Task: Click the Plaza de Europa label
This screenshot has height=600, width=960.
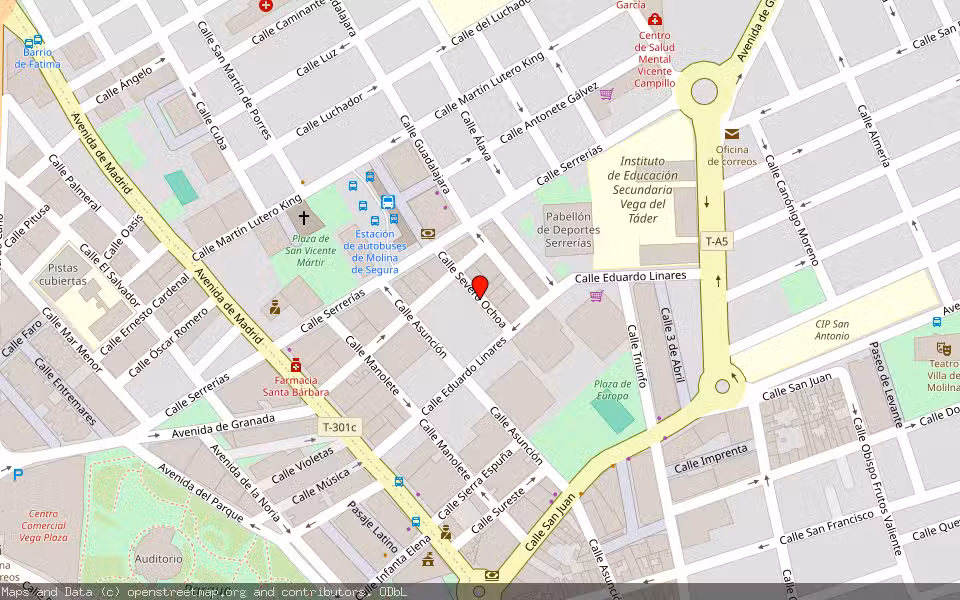Action: pos(612,390)
